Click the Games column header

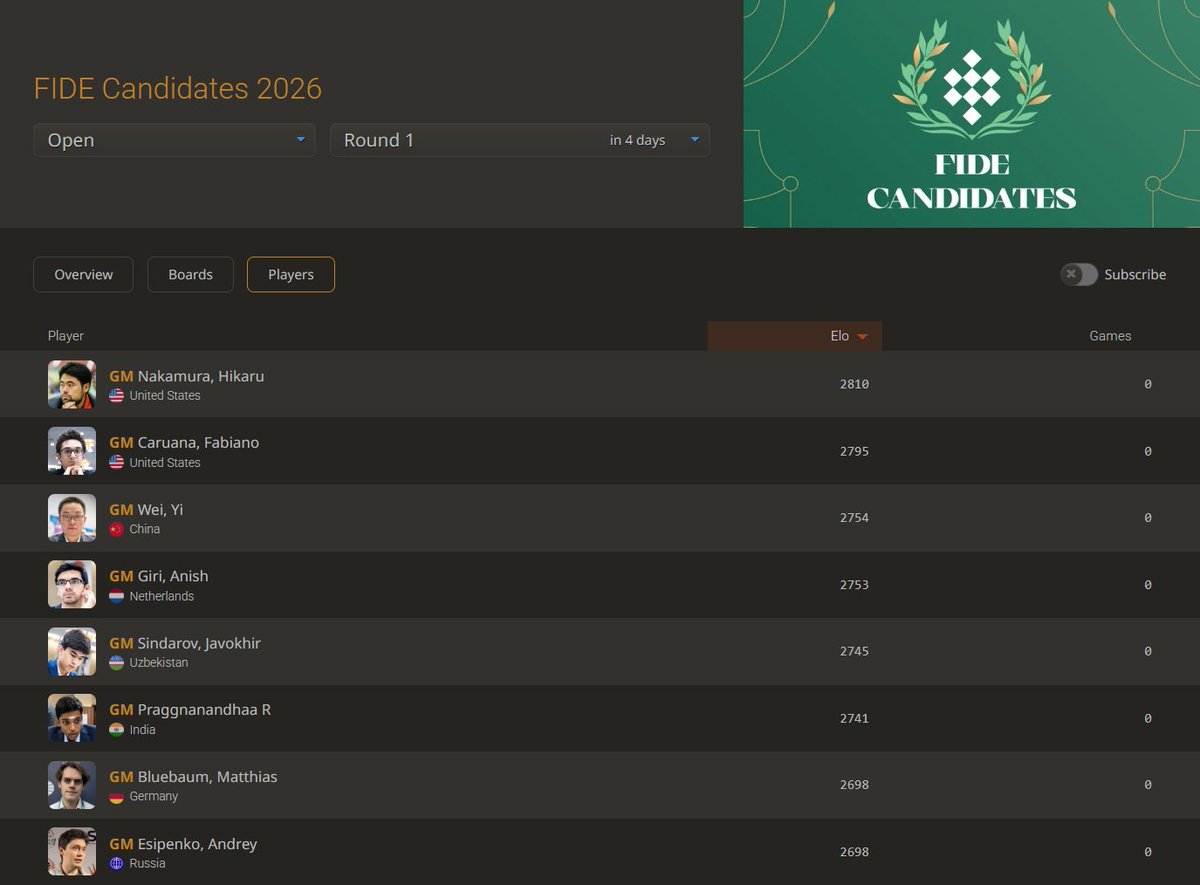(1110, 336)
